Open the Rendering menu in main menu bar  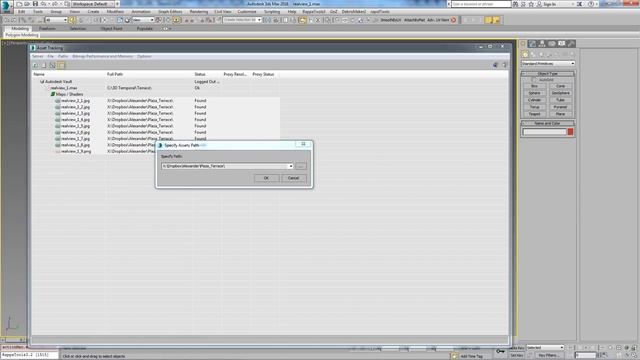tap(199, 12)
